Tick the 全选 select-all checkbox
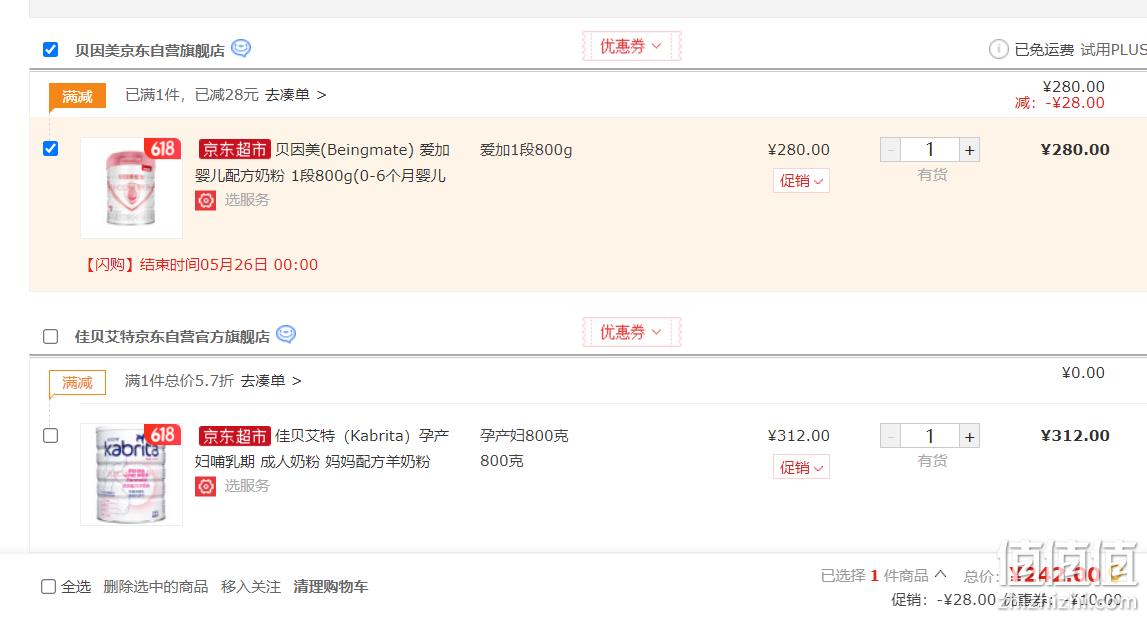 coord(48,587)
